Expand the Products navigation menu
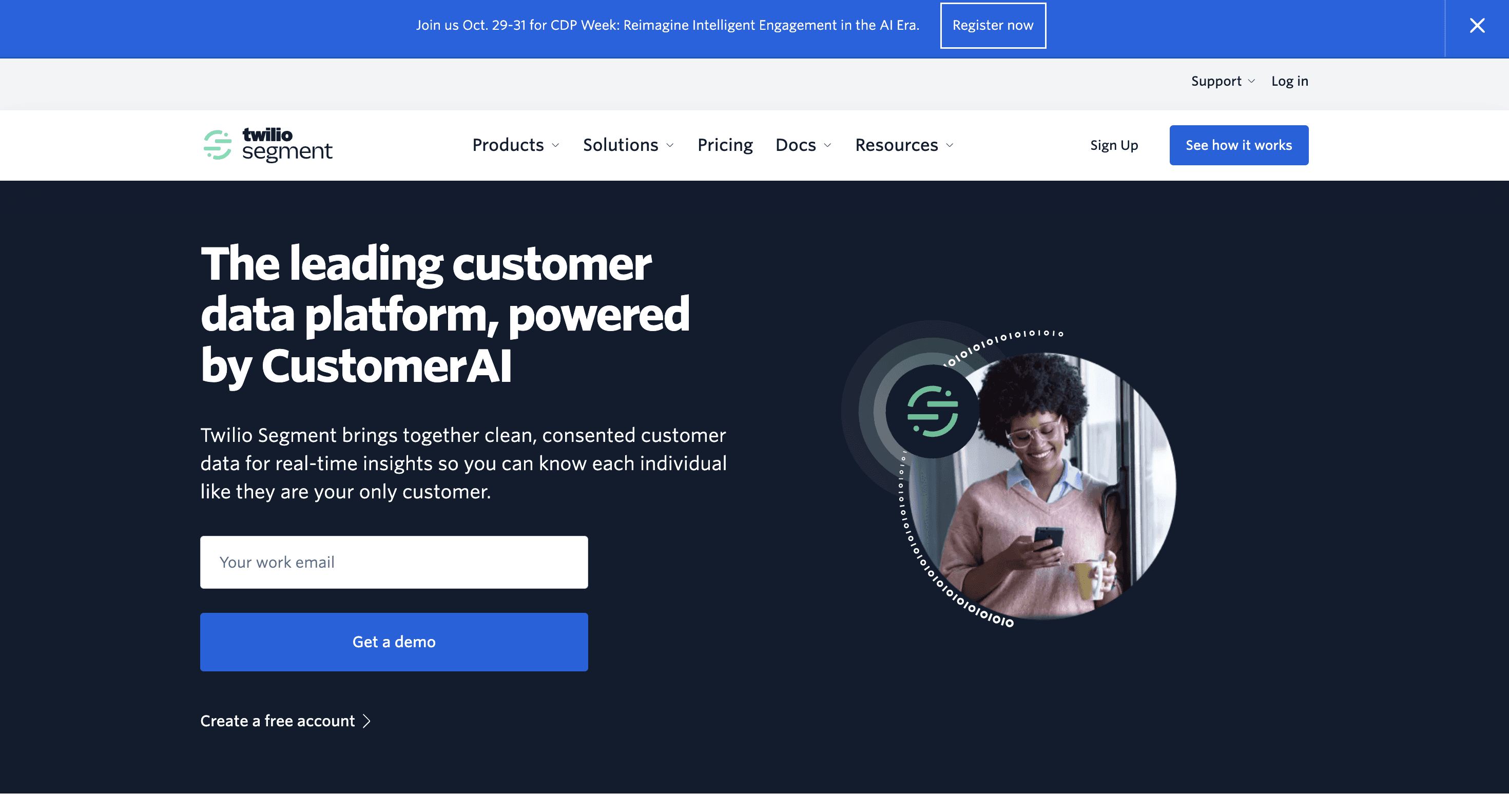 point(515,145)
